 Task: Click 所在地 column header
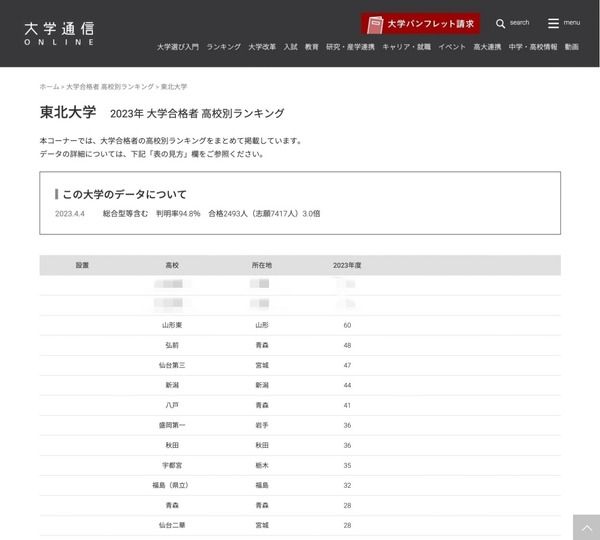click(x=262, y=265)
